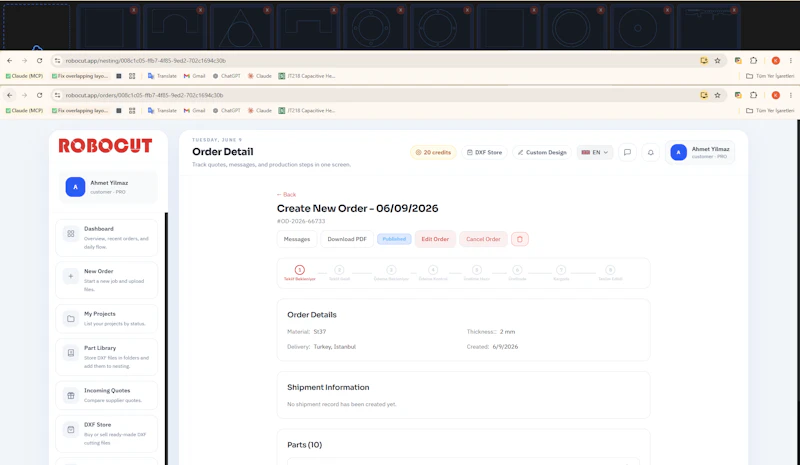Open Chrome three-dot menu in nesting browser bar

pyautogui.click(x=791, y=60)
